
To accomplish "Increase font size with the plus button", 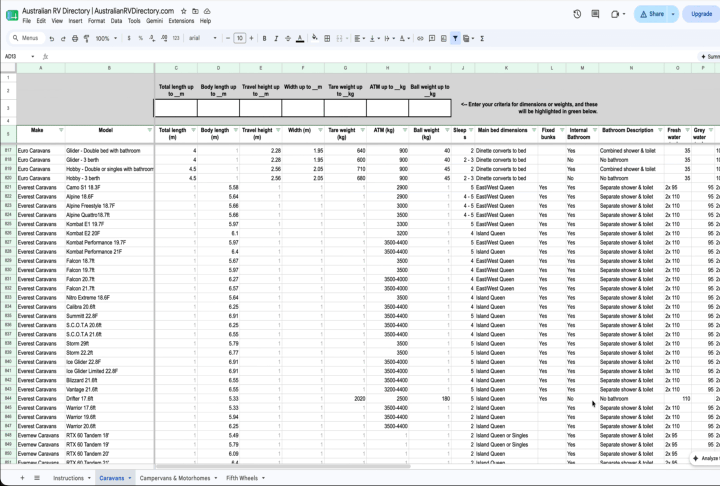I will (x=251, y=38).
